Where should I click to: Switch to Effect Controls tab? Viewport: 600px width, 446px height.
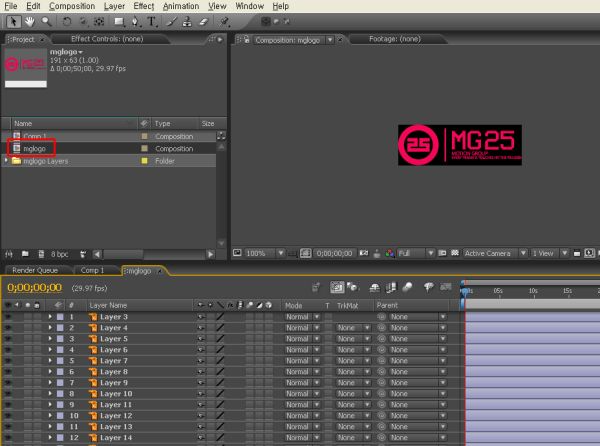click(107, 39)
